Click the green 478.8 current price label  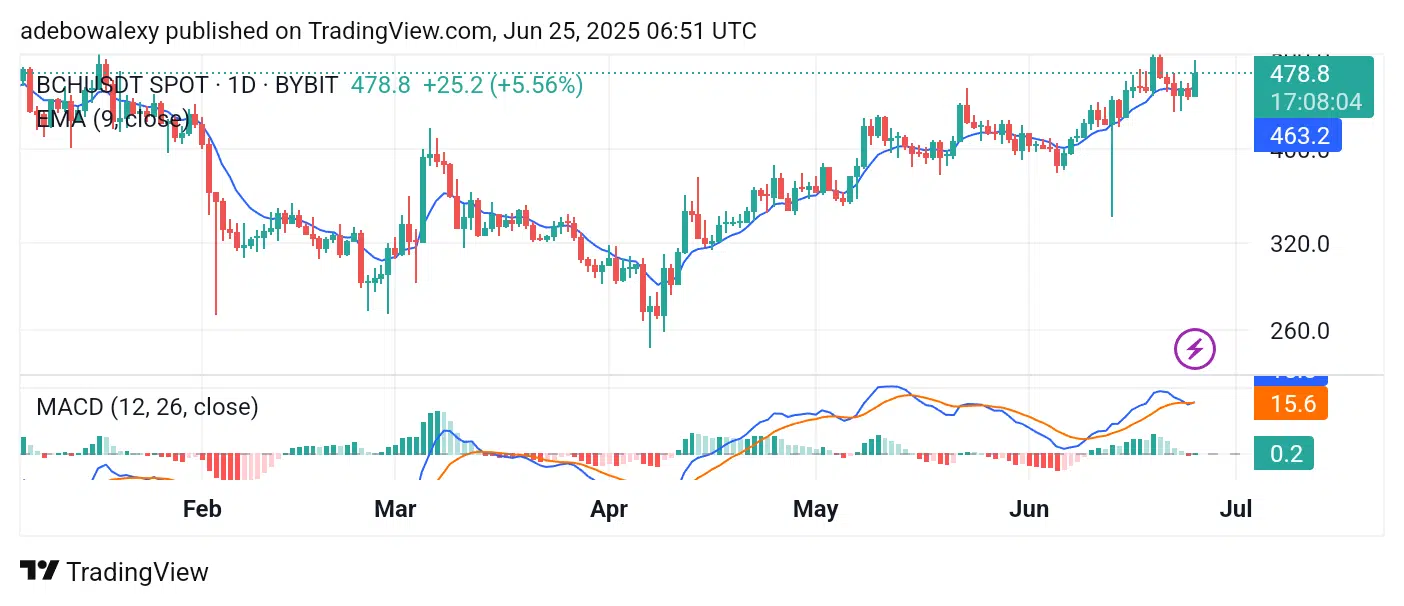click(1300, 74)
